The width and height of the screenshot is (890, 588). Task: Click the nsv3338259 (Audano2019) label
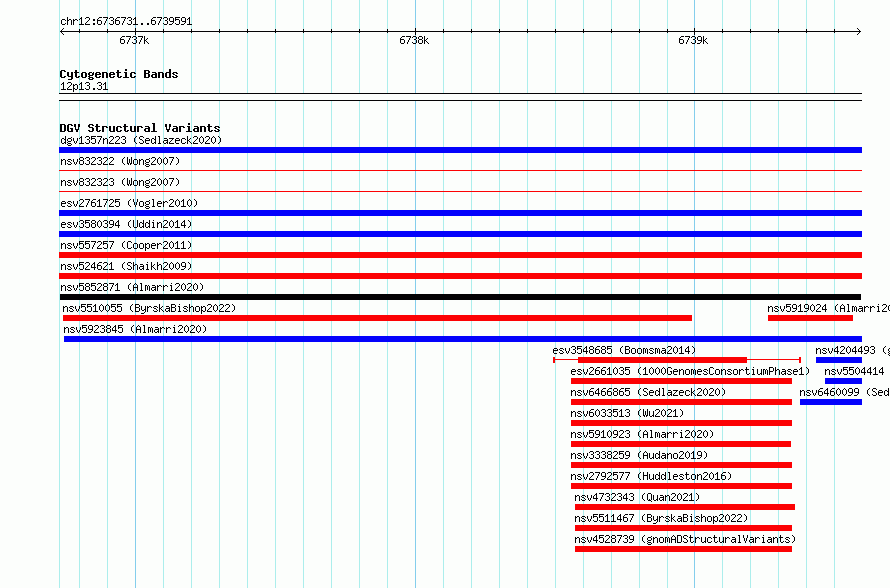pos(639,455)
